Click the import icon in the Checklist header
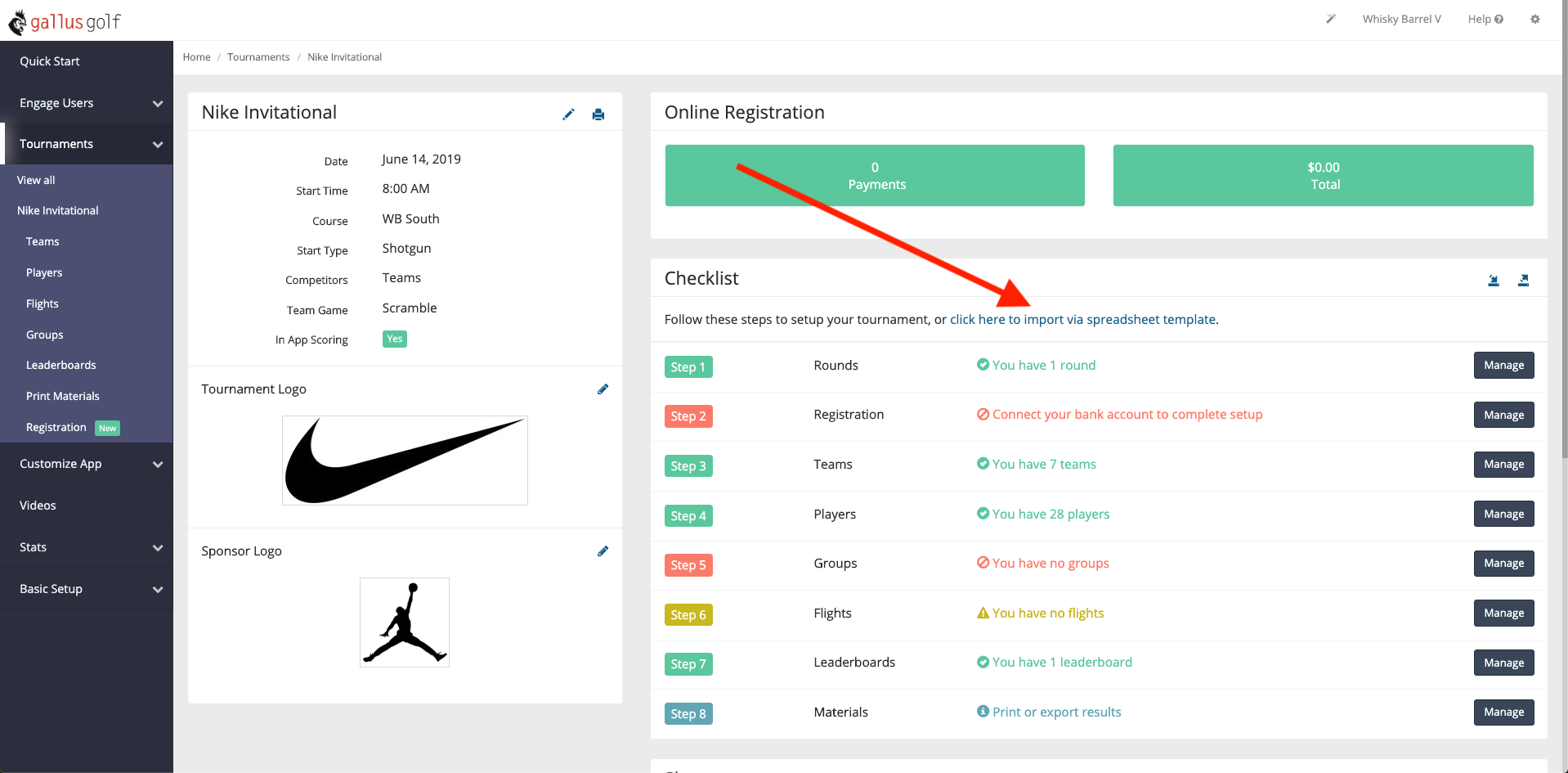This screenshot has width=1568, height=773. click(x=1494, y=280)
